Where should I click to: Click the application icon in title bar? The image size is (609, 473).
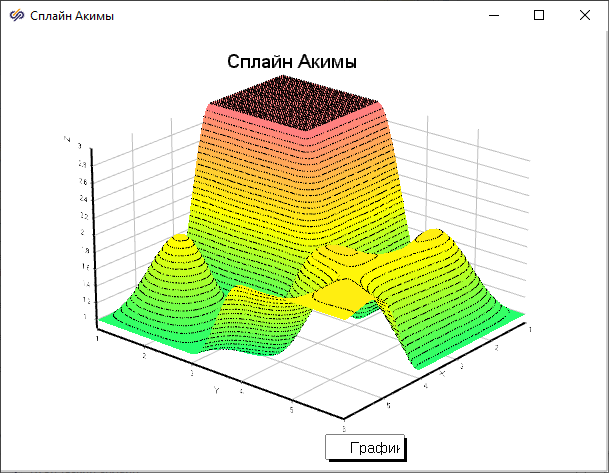[16, 15]
